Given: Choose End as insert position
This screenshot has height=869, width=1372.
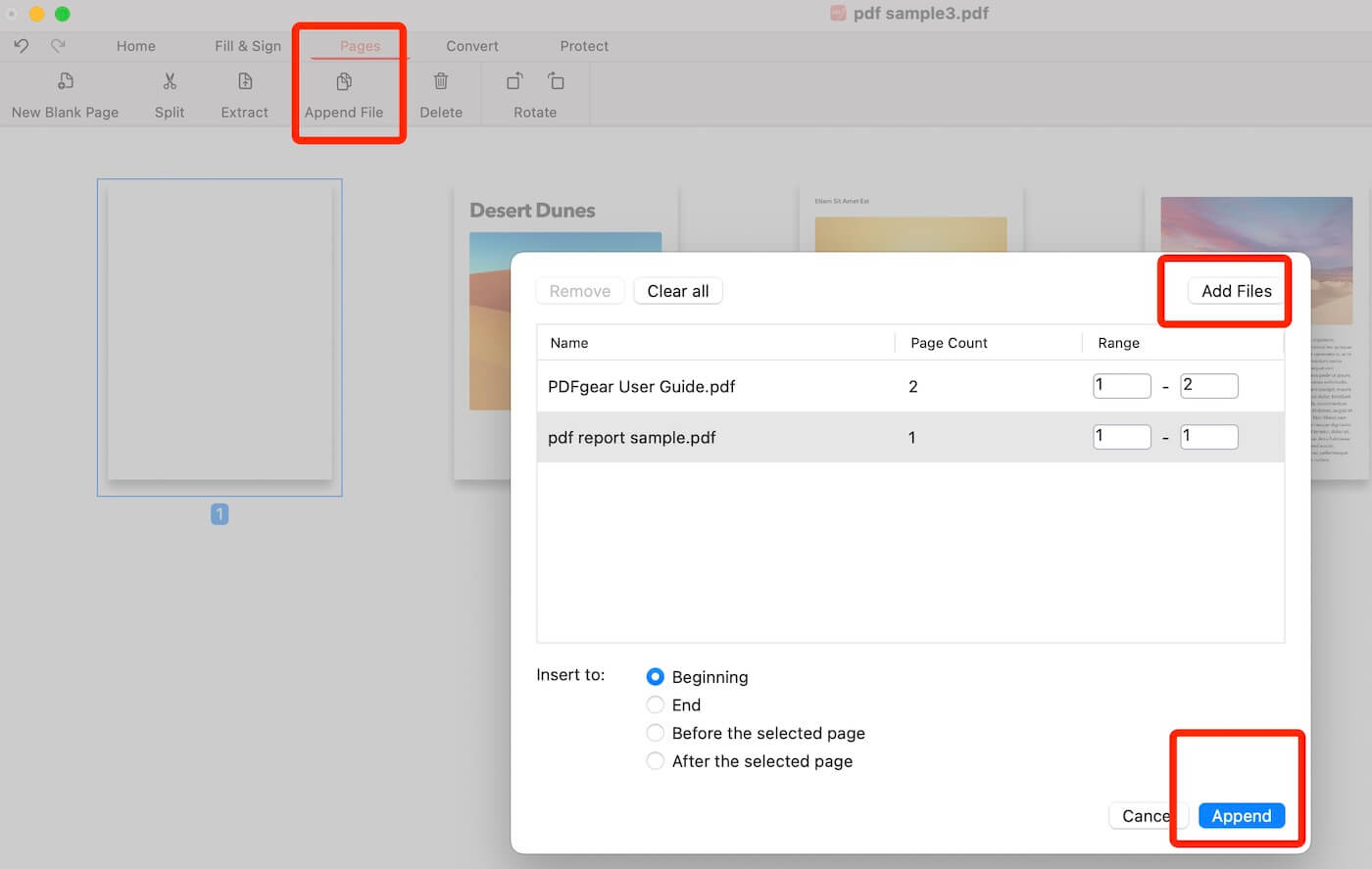Looking at the screenshot, I should tap(656, 704).
